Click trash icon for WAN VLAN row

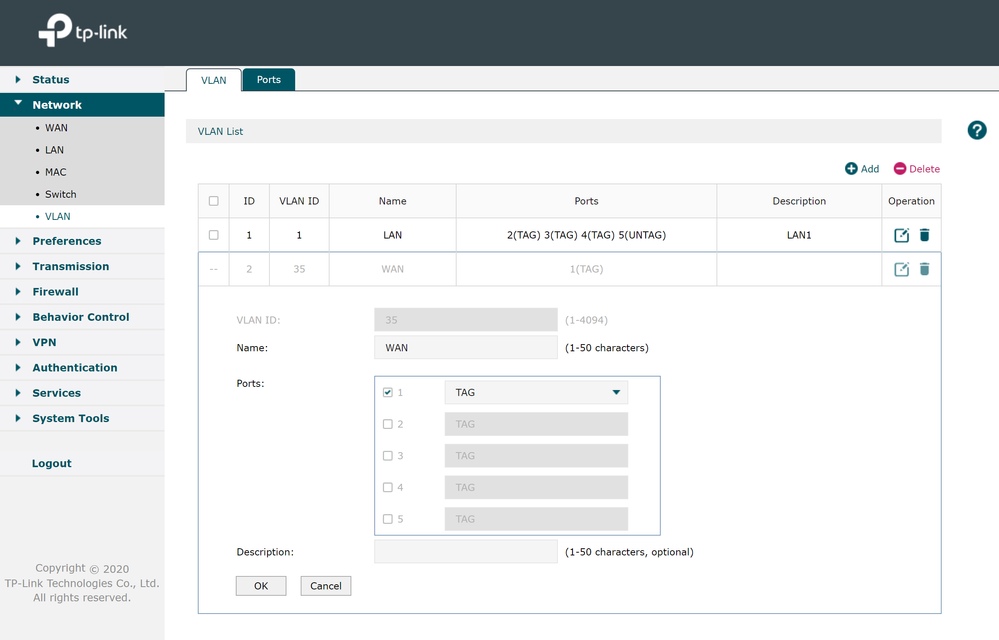924,269
